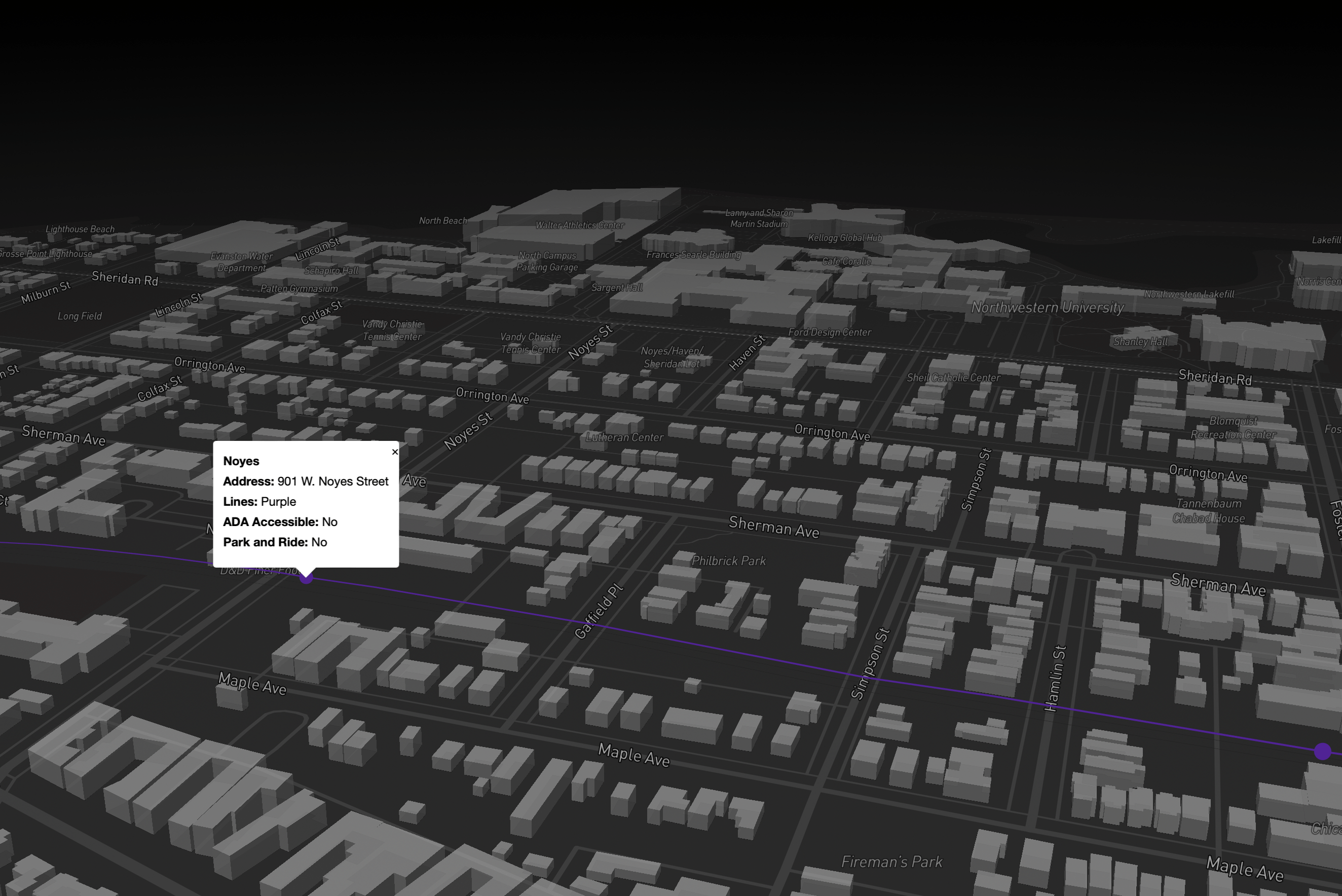Click the Kellogg Global Hub label
This screenshot has height=896, width=1342.
845,238
